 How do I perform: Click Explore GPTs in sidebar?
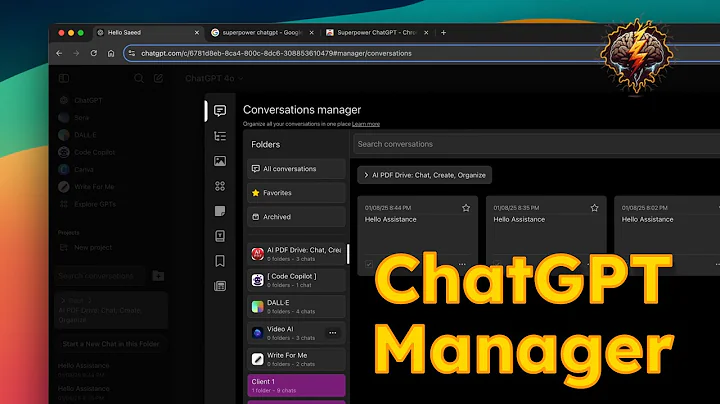click(x=87, y=204)
